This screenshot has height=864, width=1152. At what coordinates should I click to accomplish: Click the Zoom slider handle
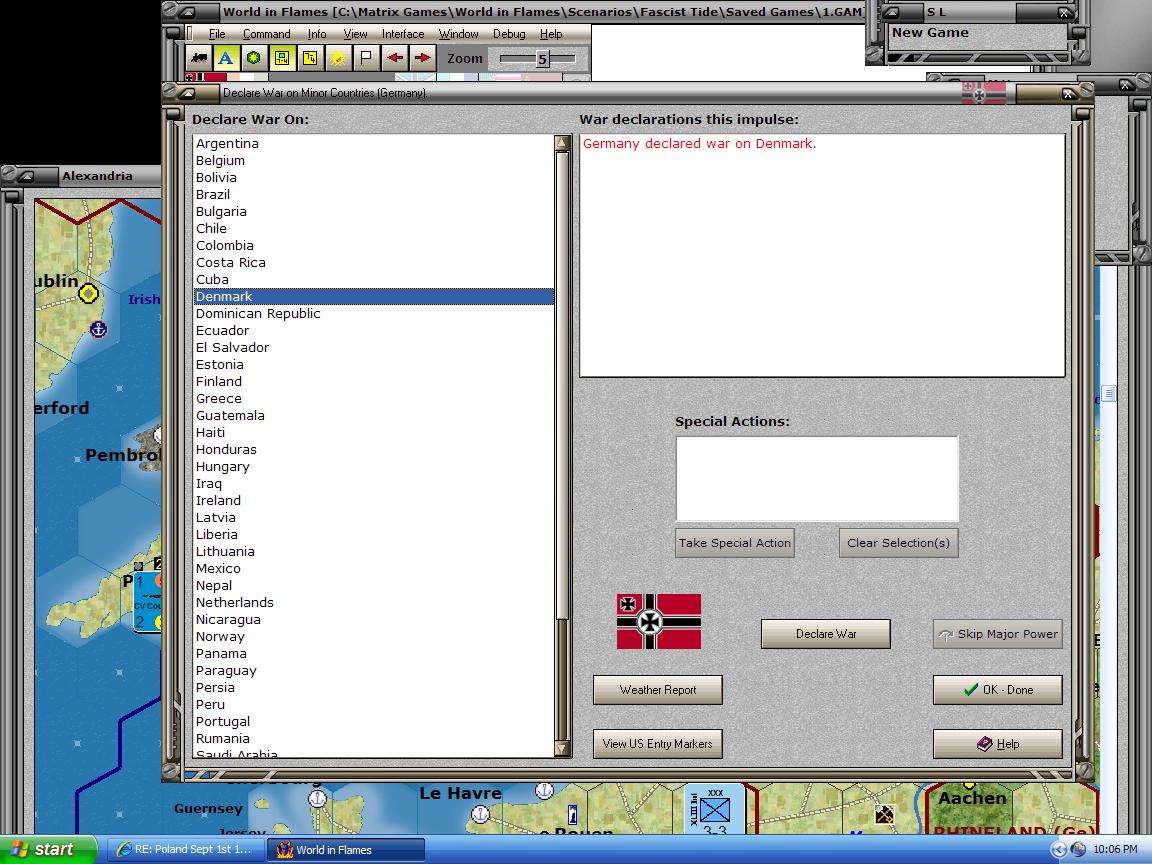(x=542, y=59)
